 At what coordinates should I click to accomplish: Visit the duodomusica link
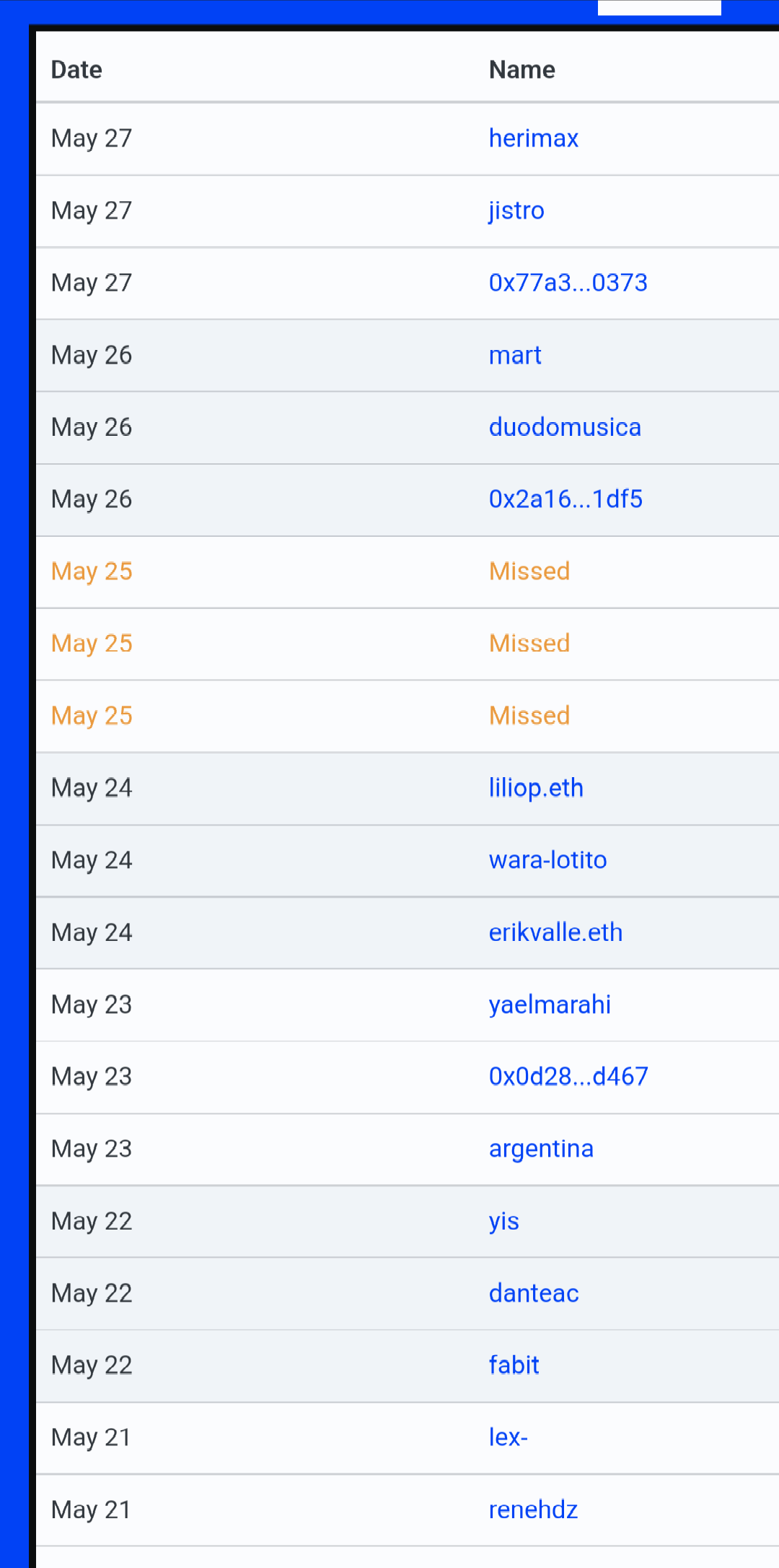click(x=565, y=426)
